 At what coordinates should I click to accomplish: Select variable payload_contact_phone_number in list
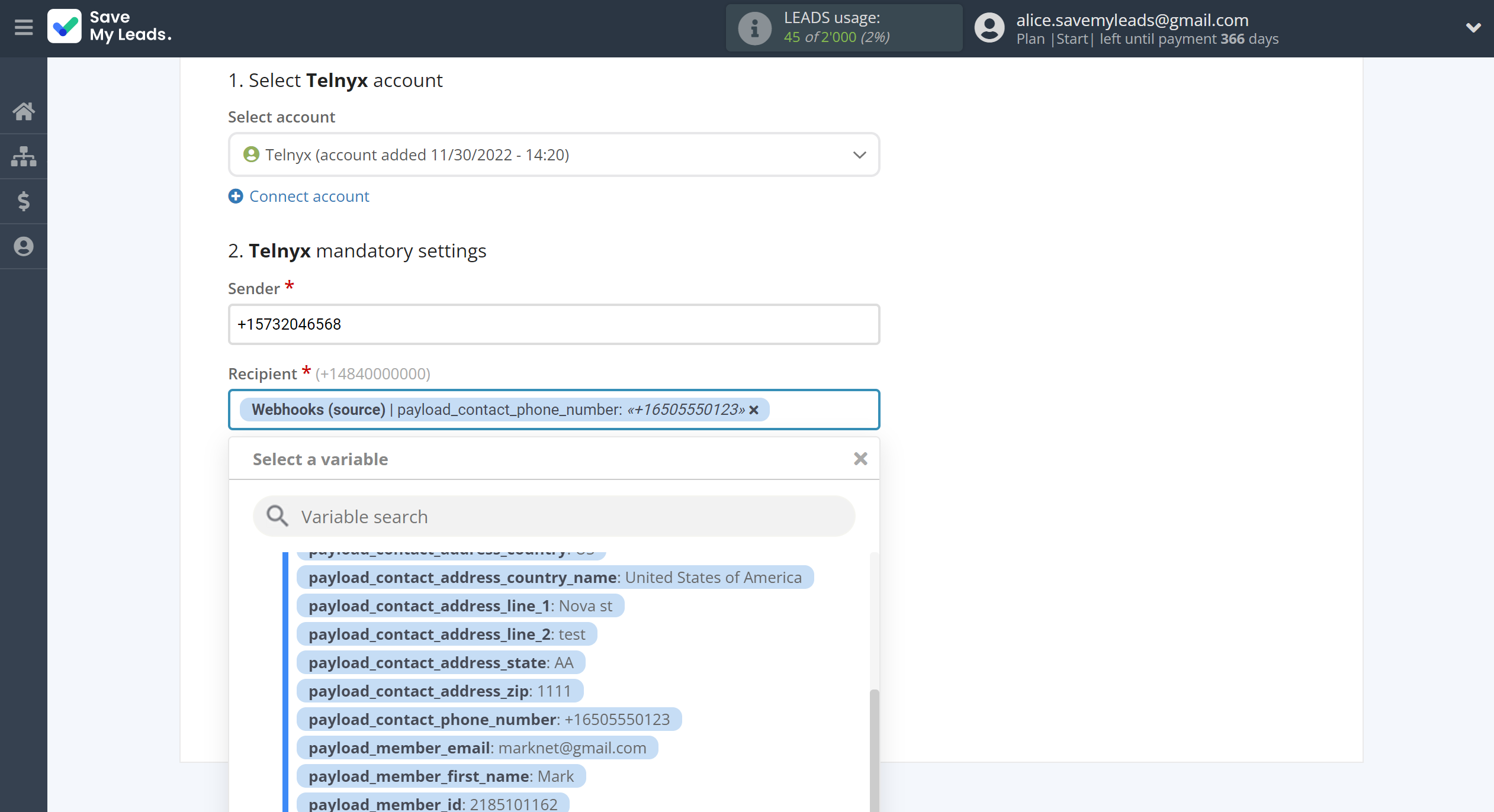click(489, 720)
